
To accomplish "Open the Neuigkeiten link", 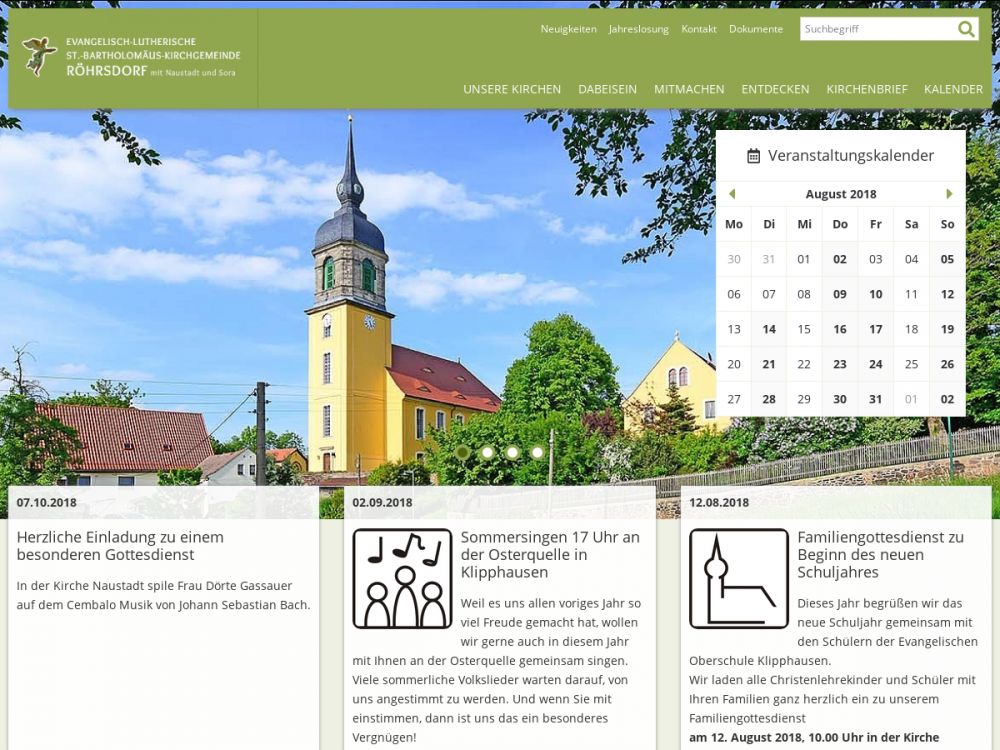I will point(568,29).
